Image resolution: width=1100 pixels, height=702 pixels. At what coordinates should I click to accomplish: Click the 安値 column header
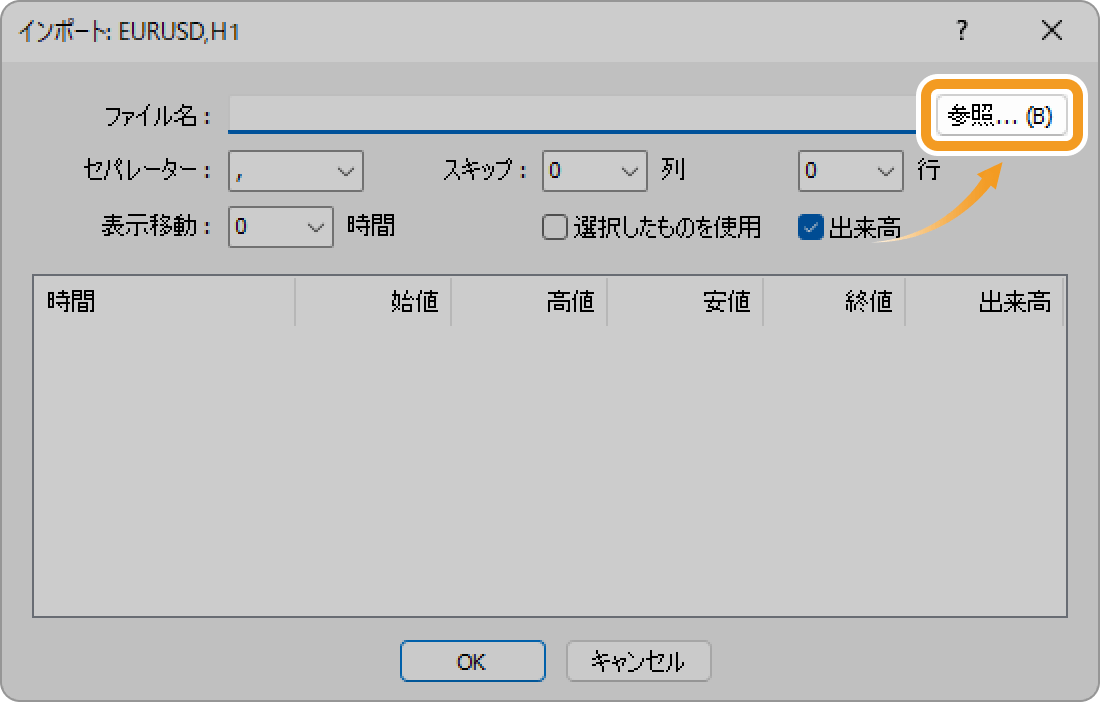coord(685,302)
